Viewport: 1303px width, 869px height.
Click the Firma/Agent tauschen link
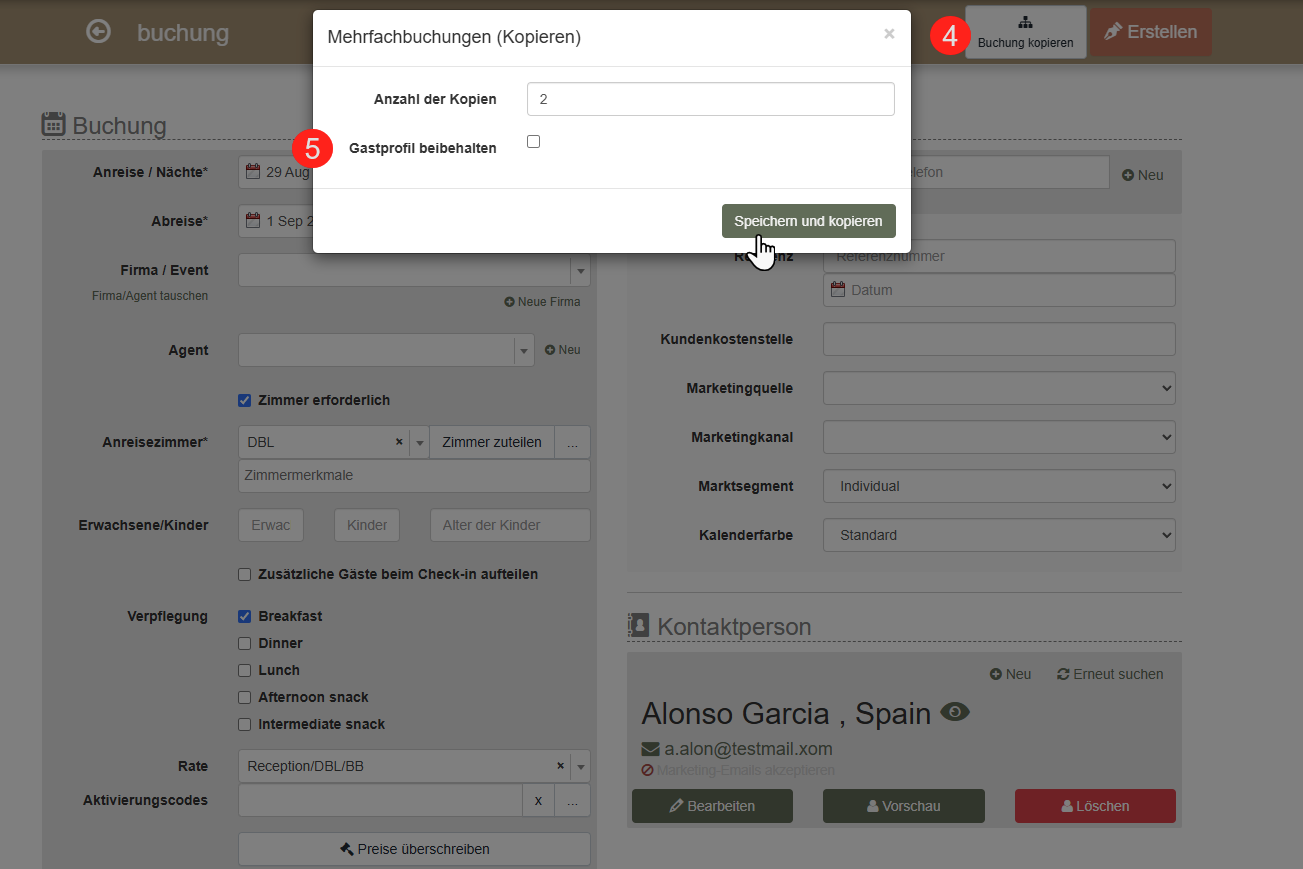pyautogui.click(x=150, y=296)
